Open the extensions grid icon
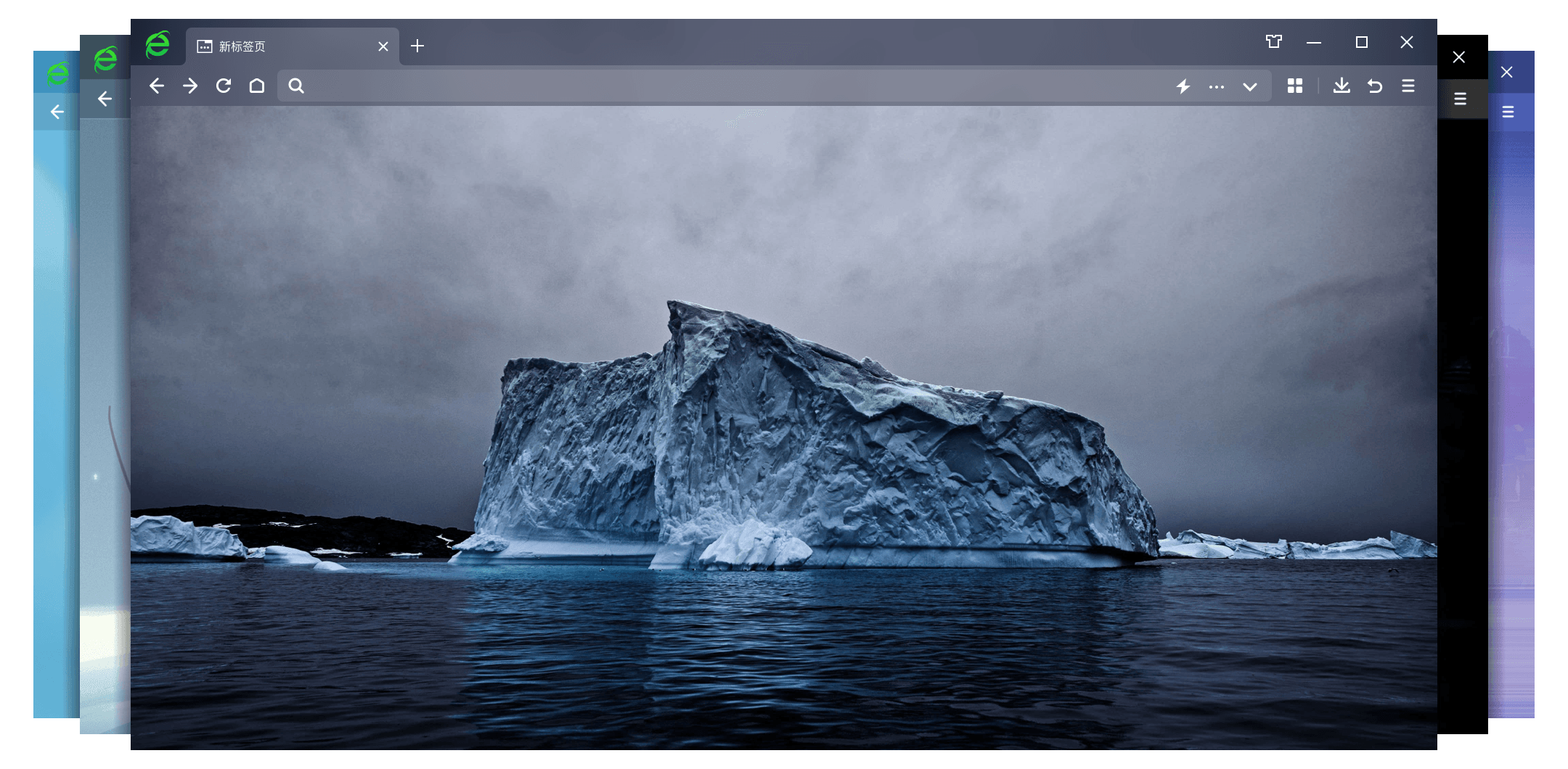1568x769 pixels. [x=1295, y=86]
